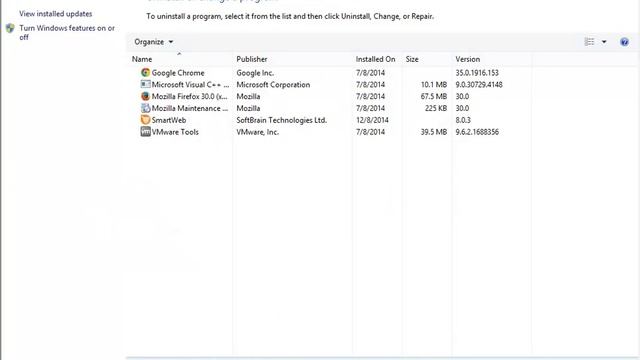Open Help with the question mark icon

624,42
